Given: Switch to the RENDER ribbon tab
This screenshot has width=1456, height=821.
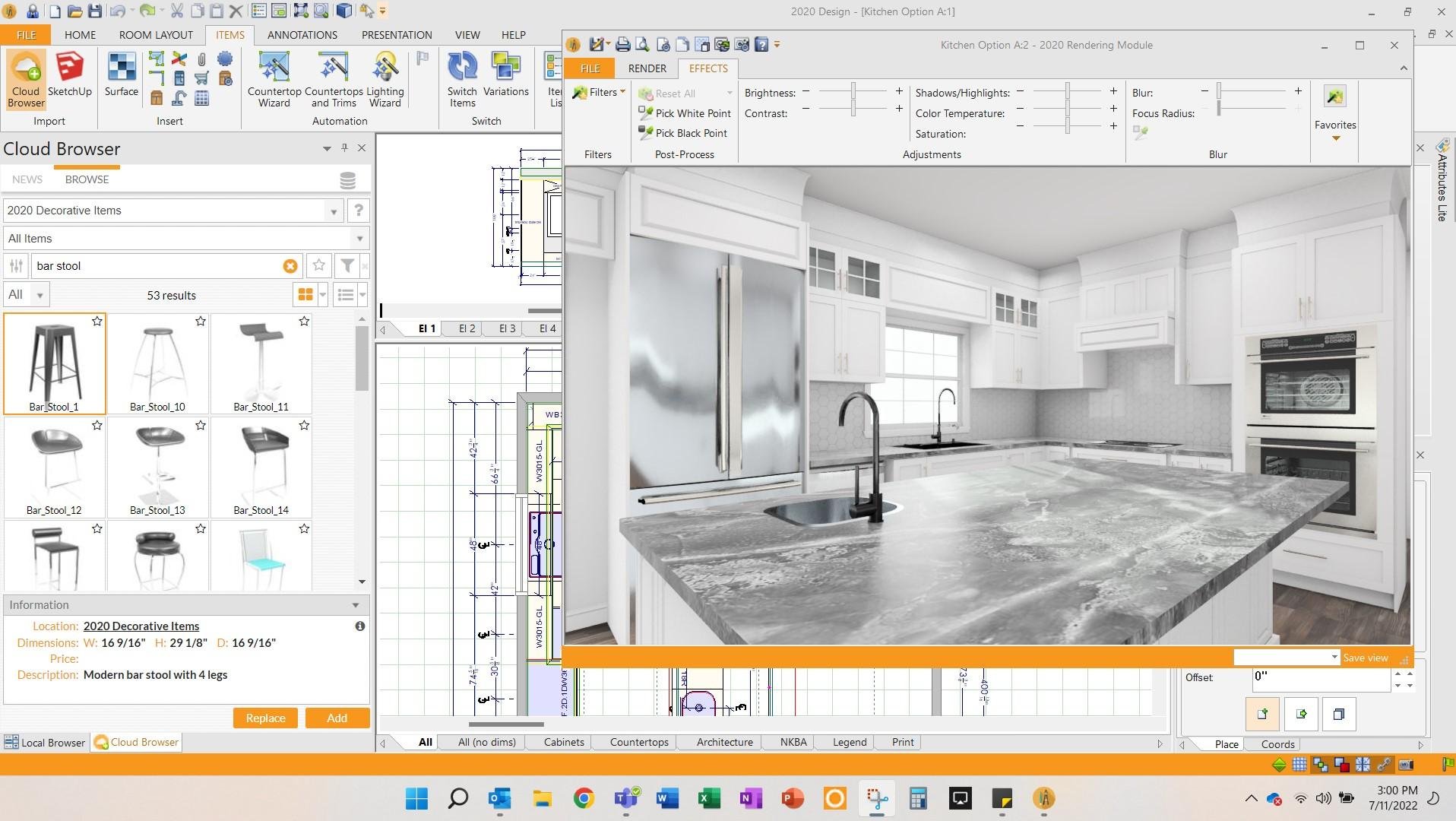Looking at the screenshot, I should point(647,68).
